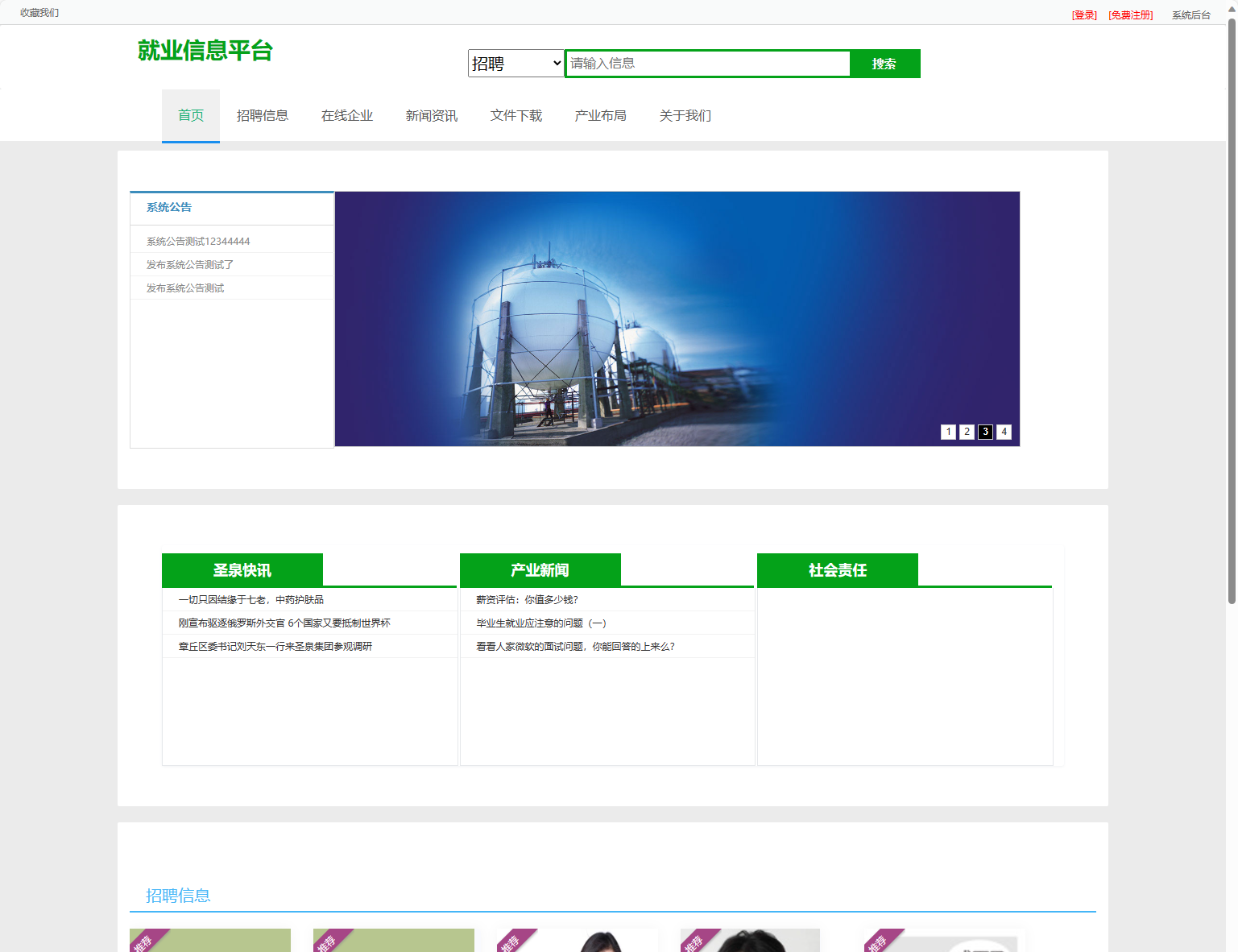The image size is (1238, 952).
Task: Click inside the 请输入信息 search box
Action: tap(707, 63)
